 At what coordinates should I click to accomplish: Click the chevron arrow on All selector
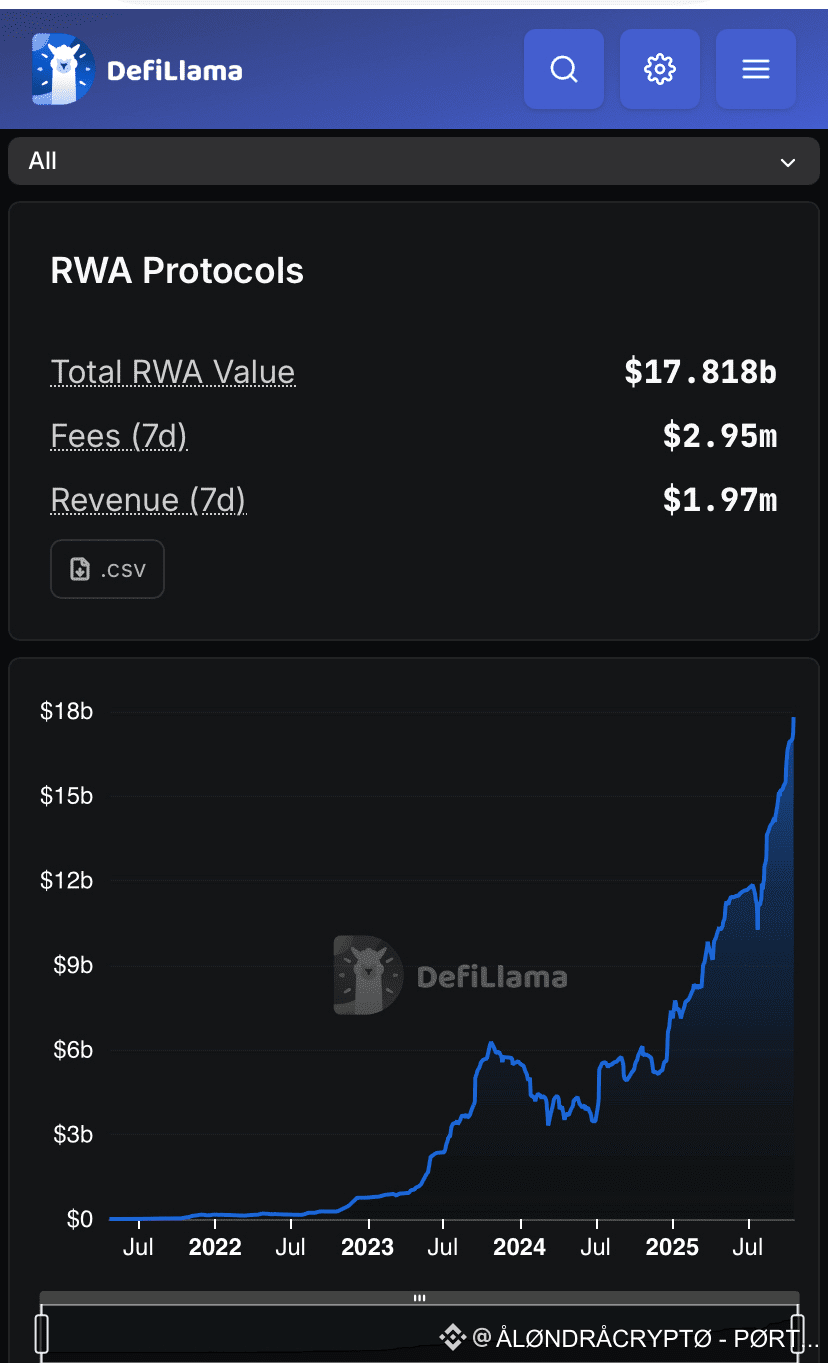(788, 162)
